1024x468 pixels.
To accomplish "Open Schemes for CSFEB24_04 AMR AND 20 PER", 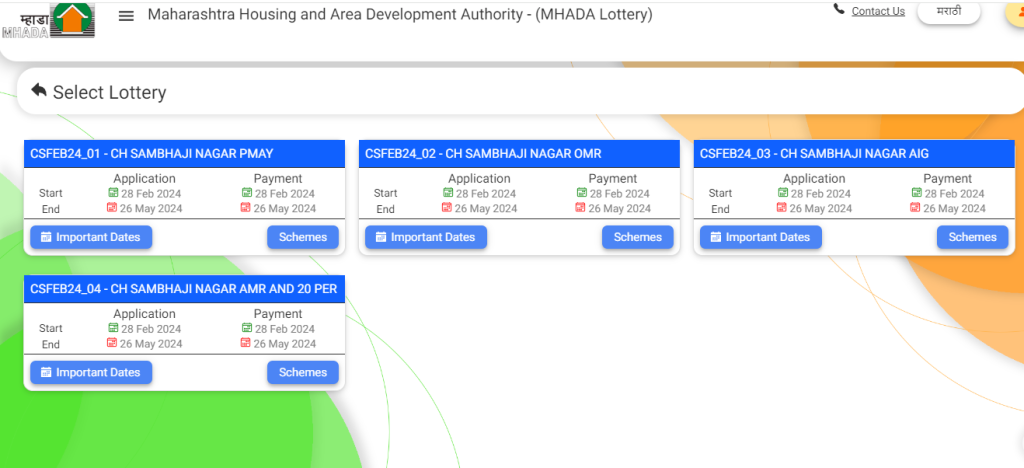I will click(303, 372).
